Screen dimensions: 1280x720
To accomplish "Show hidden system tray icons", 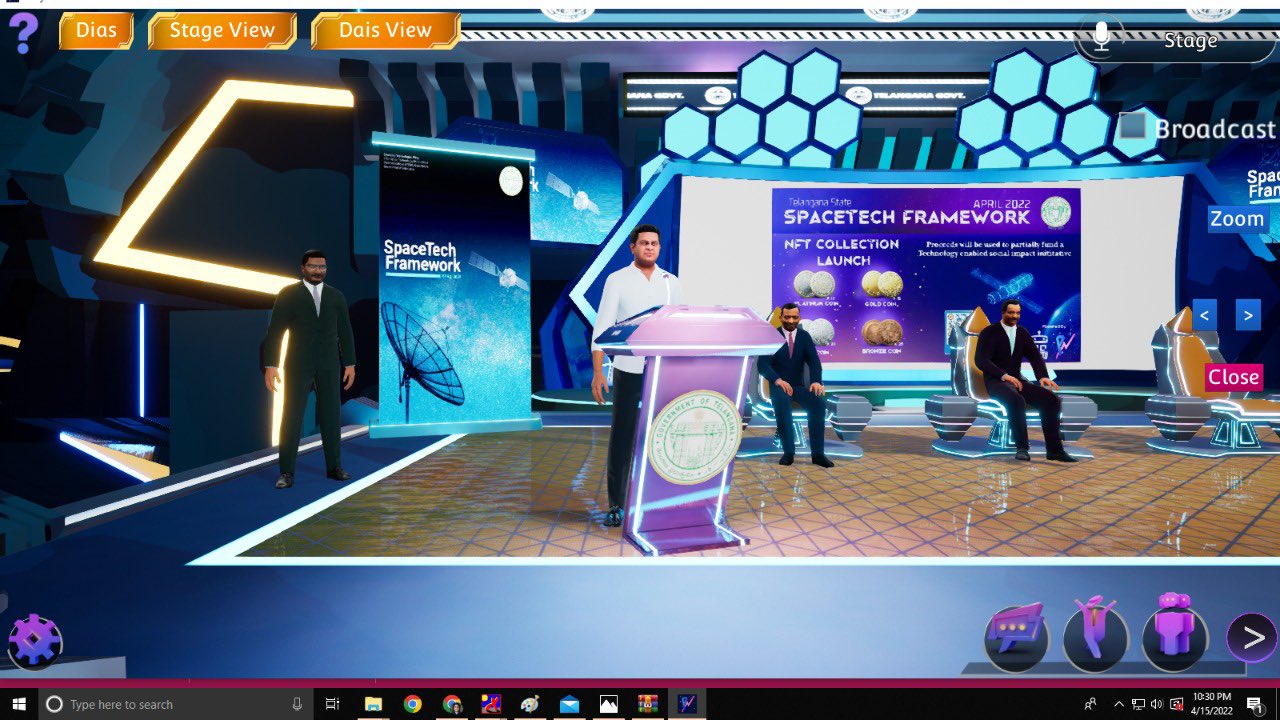I will click(x=1118, y=704).
